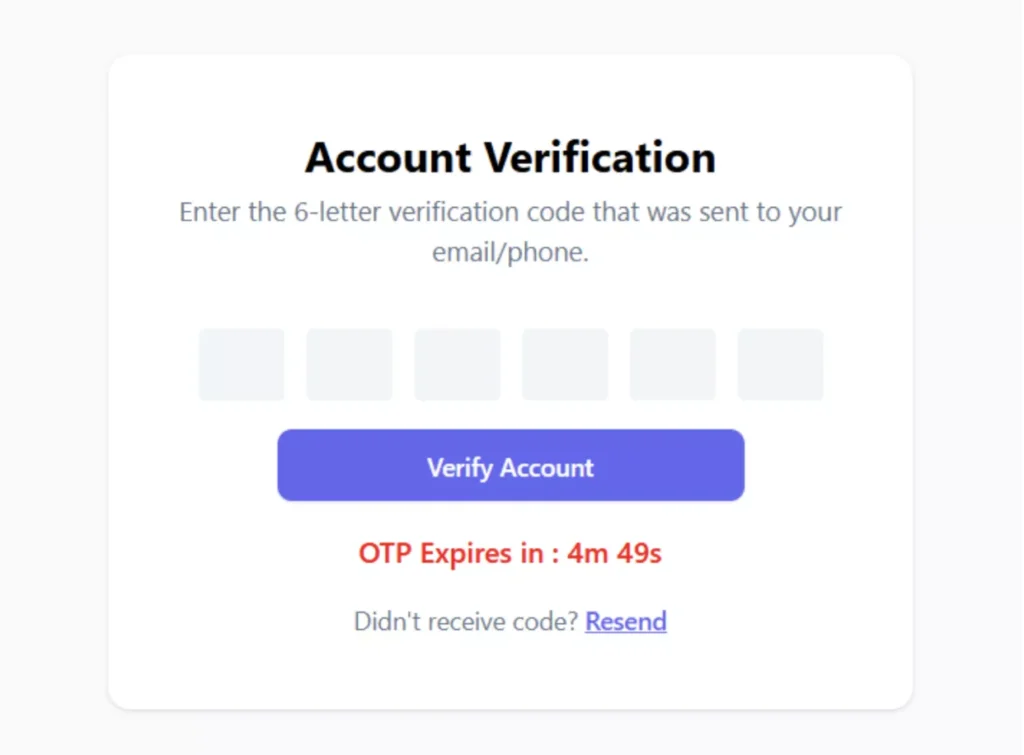Click the Account Verification heading
Viewport: 1024px width, 755px height.
pyautogui.click(x=511, y=157)
